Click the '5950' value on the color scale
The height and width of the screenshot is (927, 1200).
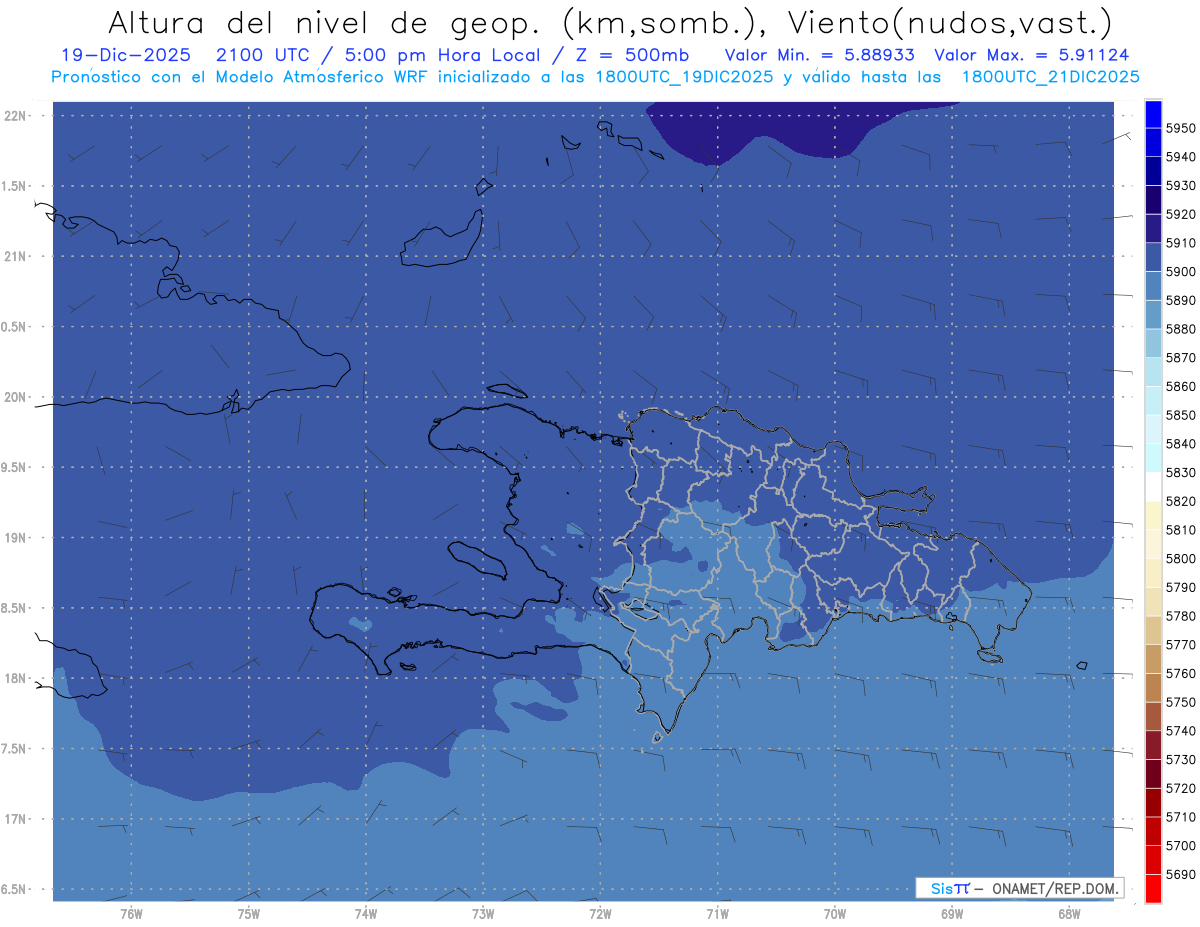(x=1180, y=128)
